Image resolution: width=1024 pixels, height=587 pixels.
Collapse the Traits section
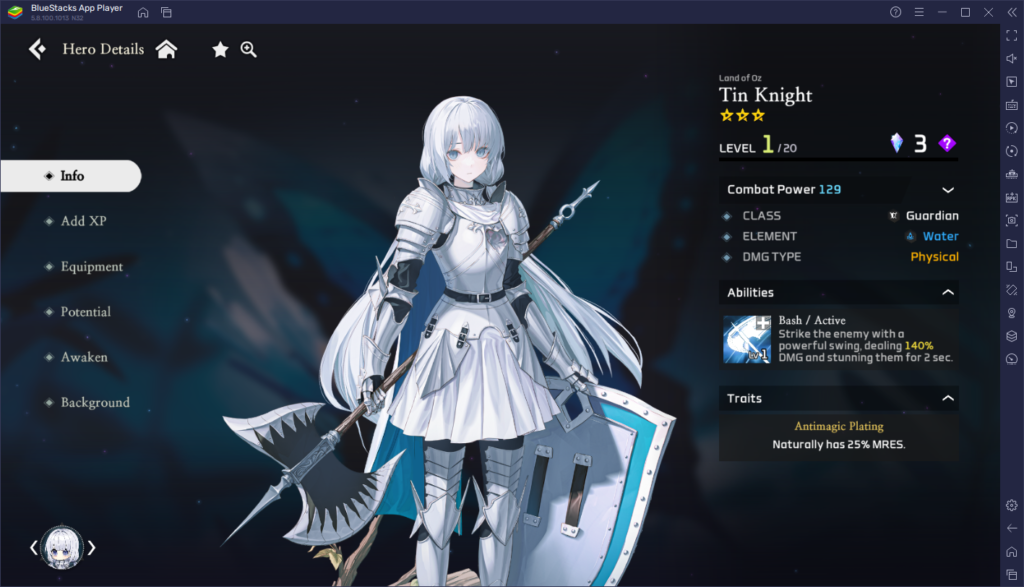pyautogui.click(x=947, y=398)
